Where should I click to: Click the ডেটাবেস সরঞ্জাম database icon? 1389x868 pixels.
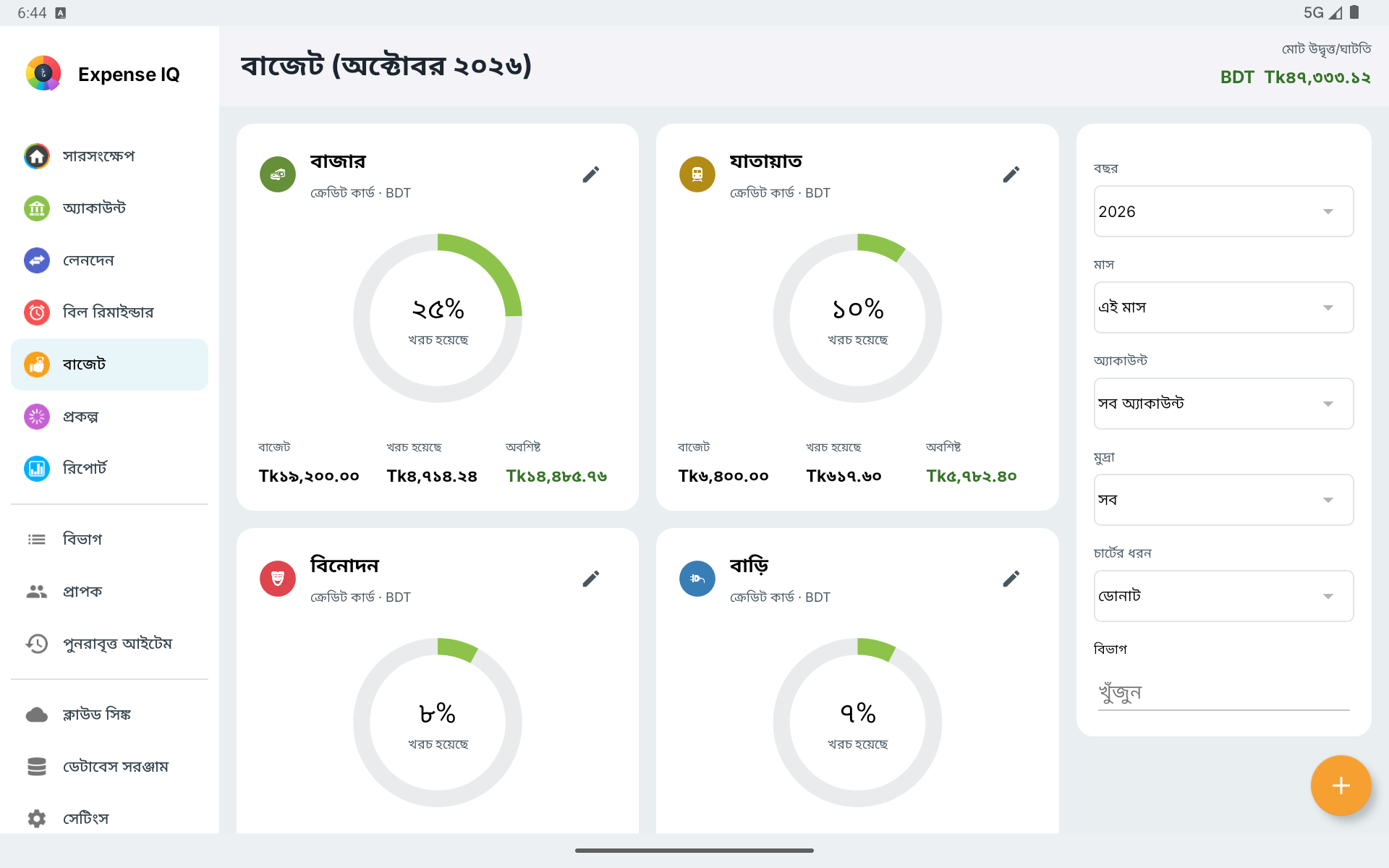(37, 767)
